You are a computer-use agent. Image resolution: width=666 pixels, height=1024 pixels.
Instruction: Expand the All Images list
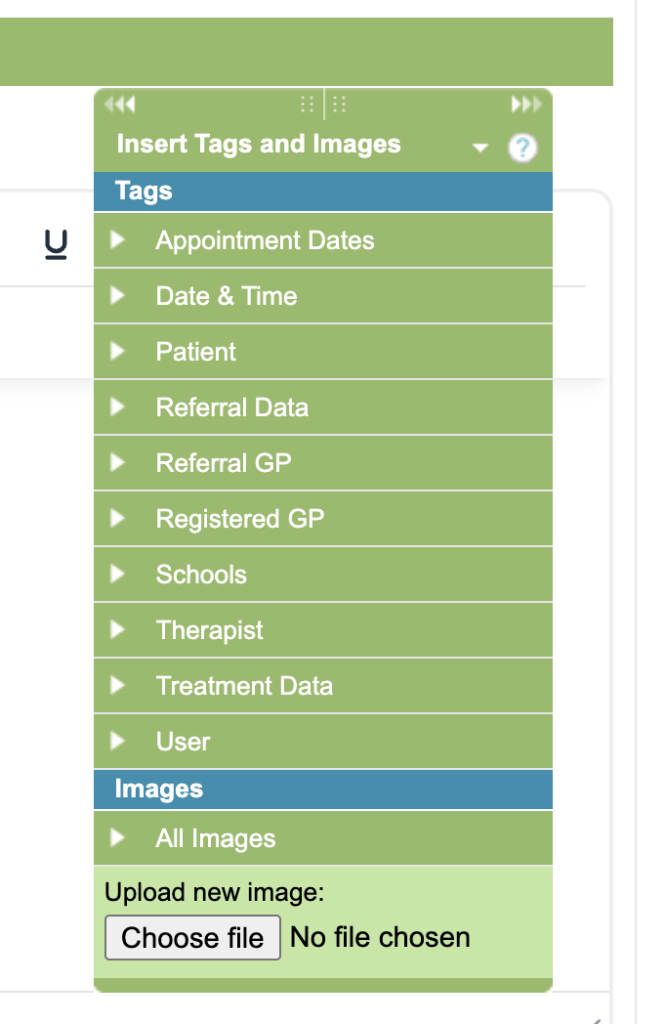pos(118,838)
